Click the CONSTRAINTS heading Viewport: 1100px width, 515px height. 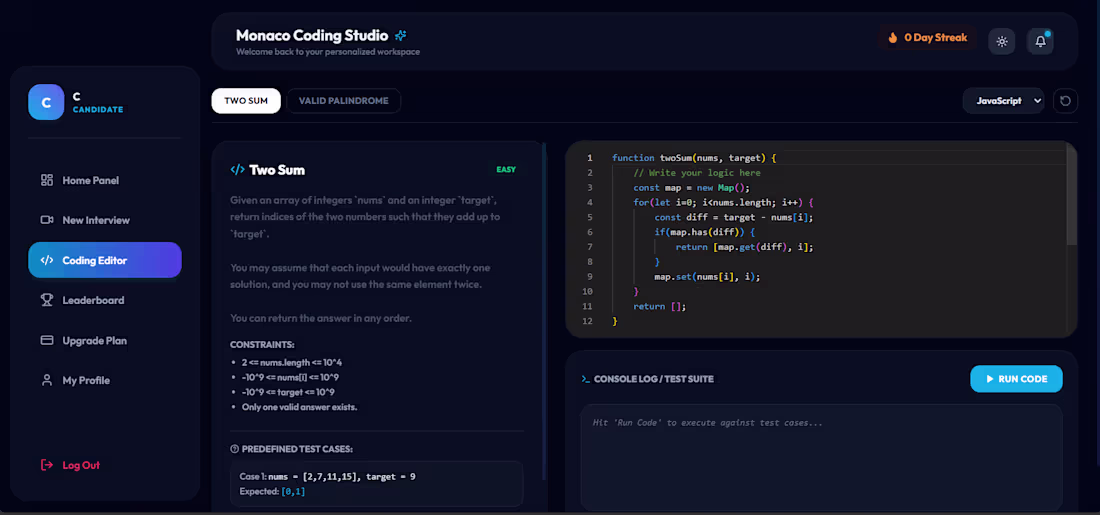coord(262,345)
